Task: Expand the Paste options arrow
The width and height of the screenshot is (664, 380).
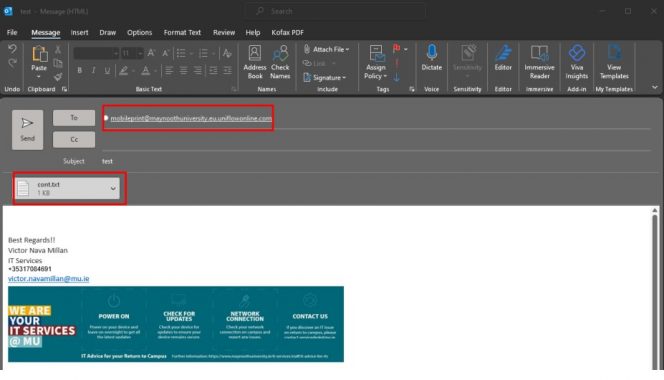Action: 39,77
